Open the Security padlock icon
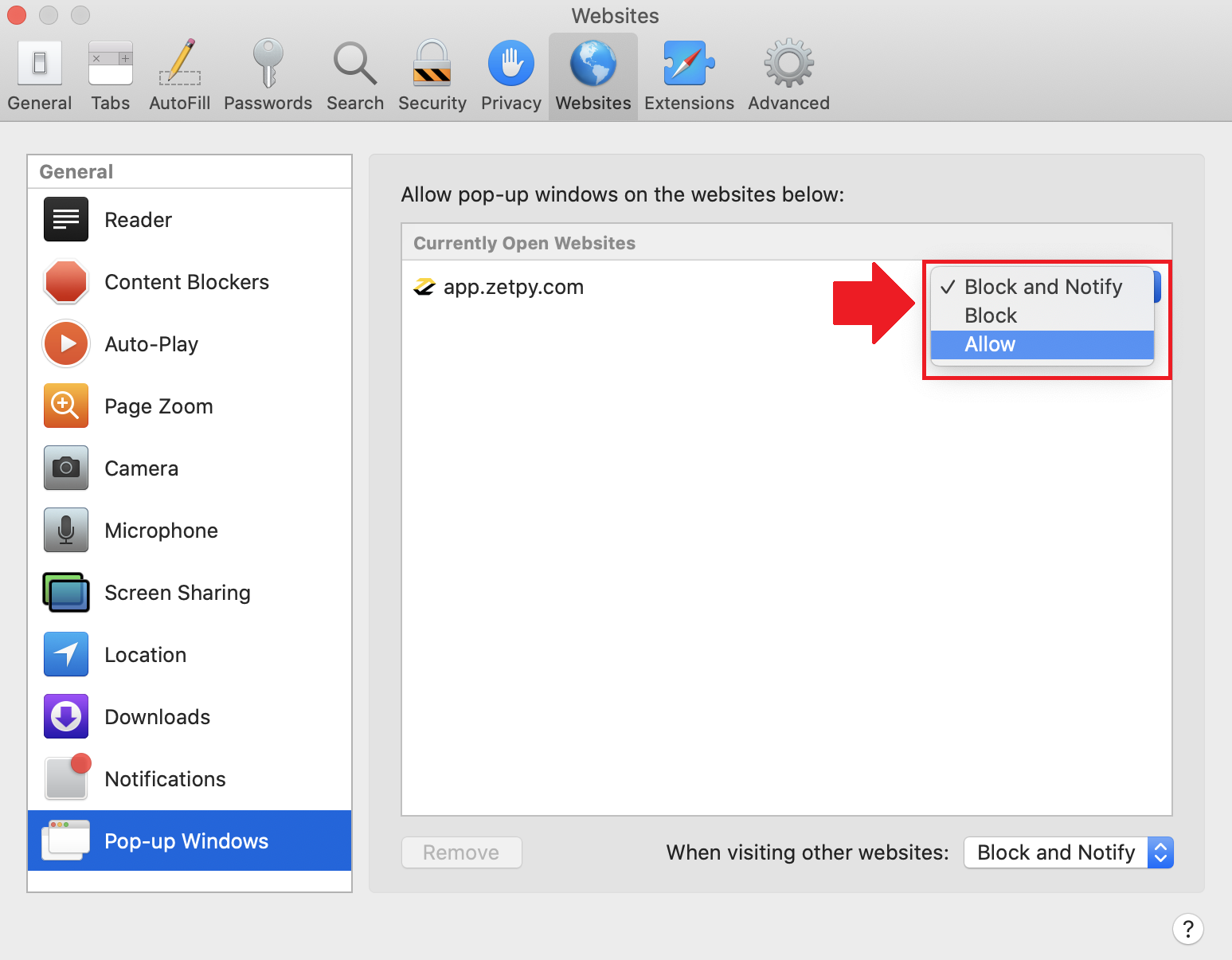The width and height of the screenshot is (1232, 960). (x=432, y=63)
